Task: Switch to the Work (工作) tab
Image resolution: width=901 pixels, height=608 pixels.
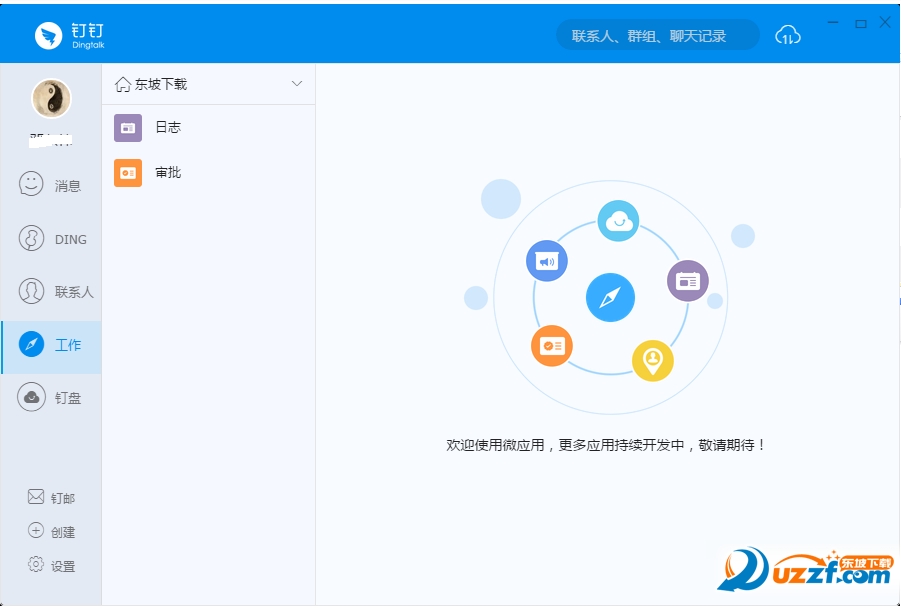Action: (50, 345)
